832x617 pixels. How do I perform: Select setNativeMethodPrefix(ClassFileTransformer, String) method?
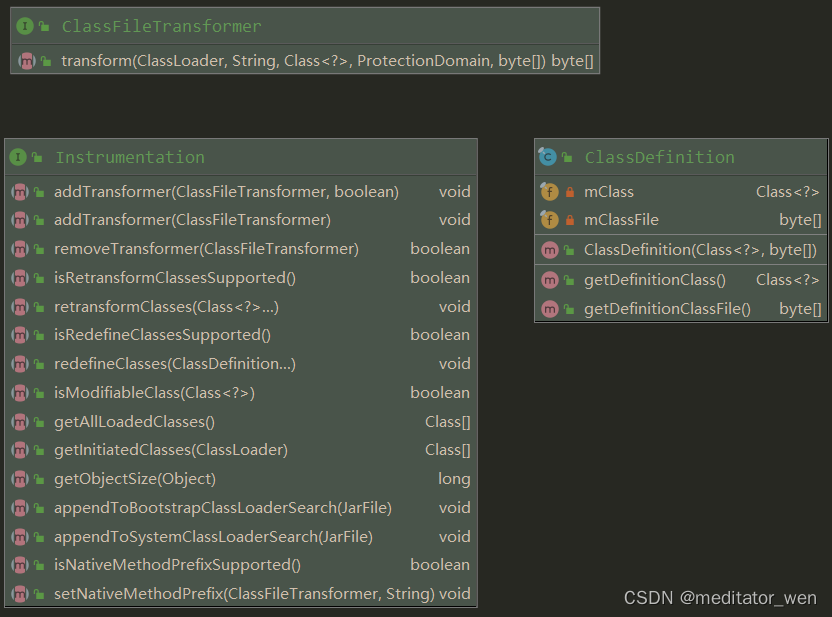[x=245, y=594]
